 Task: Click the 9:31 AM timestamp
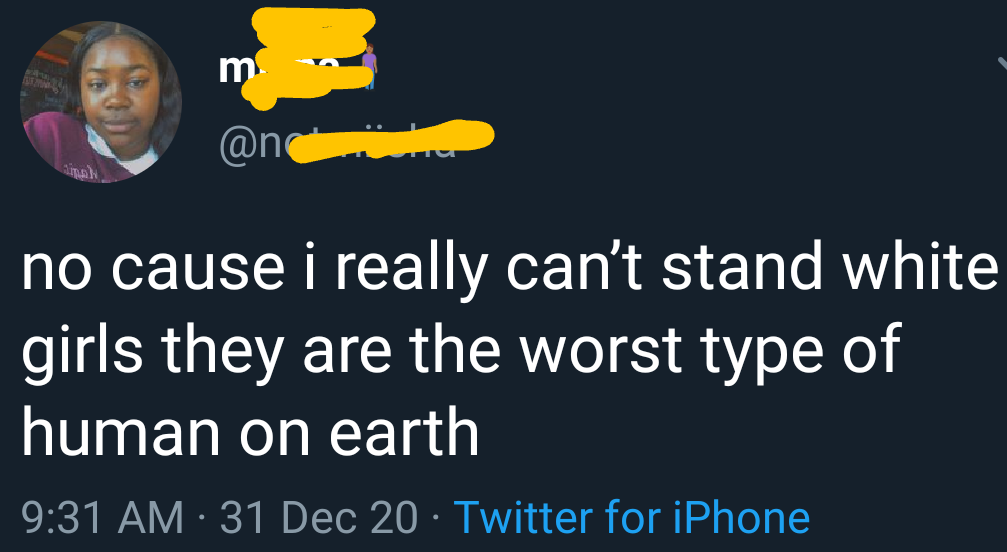tap(102, 517)
